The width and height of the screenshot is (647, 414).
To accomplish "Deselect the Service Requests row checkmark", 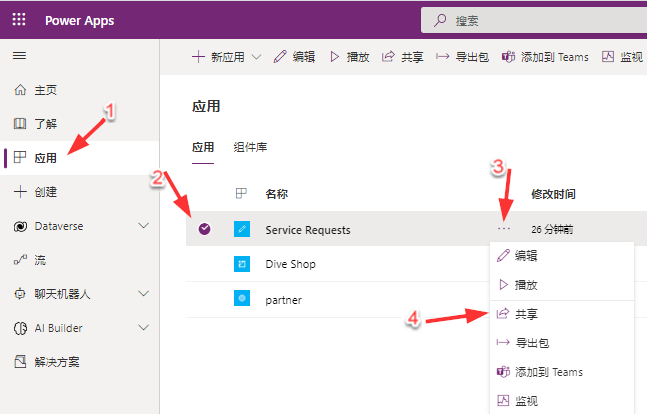I will point(204,229).
